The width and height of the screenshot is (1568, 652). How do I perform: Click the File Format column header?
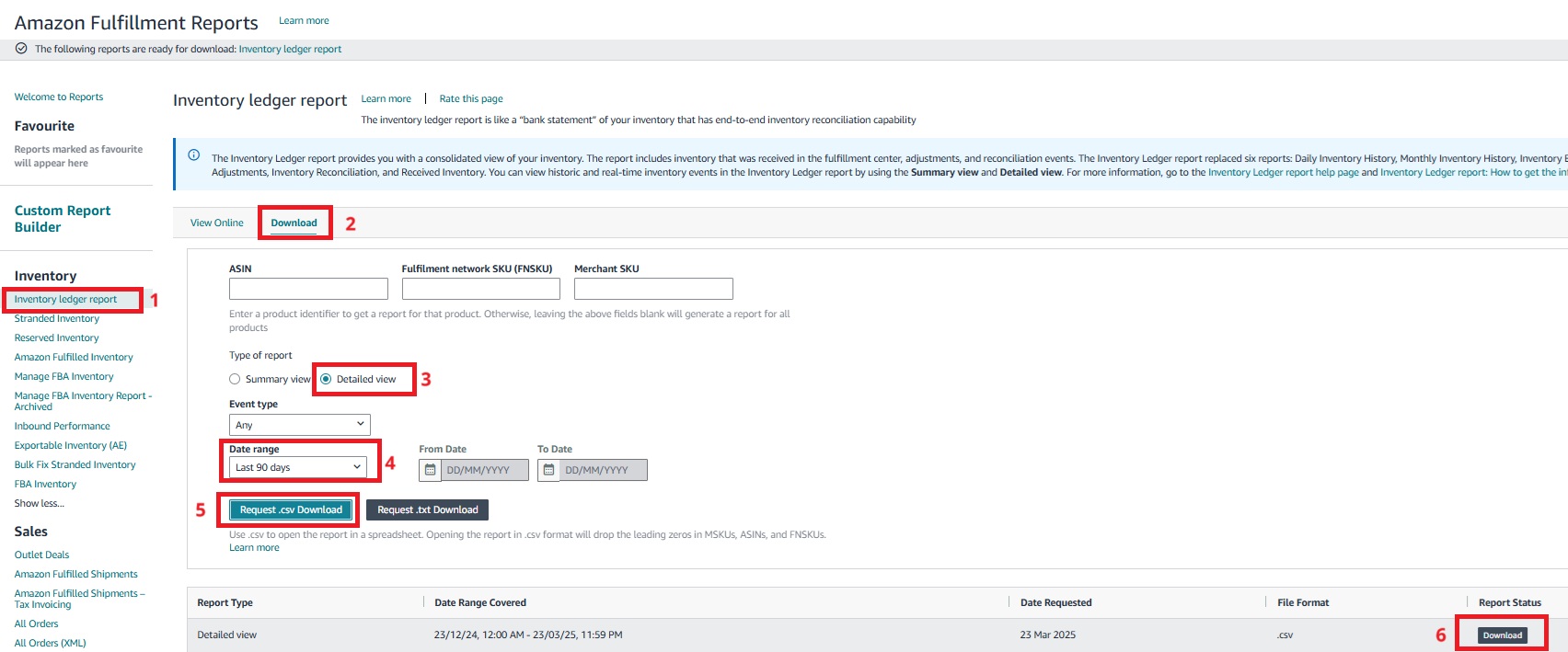[1303, 602]
